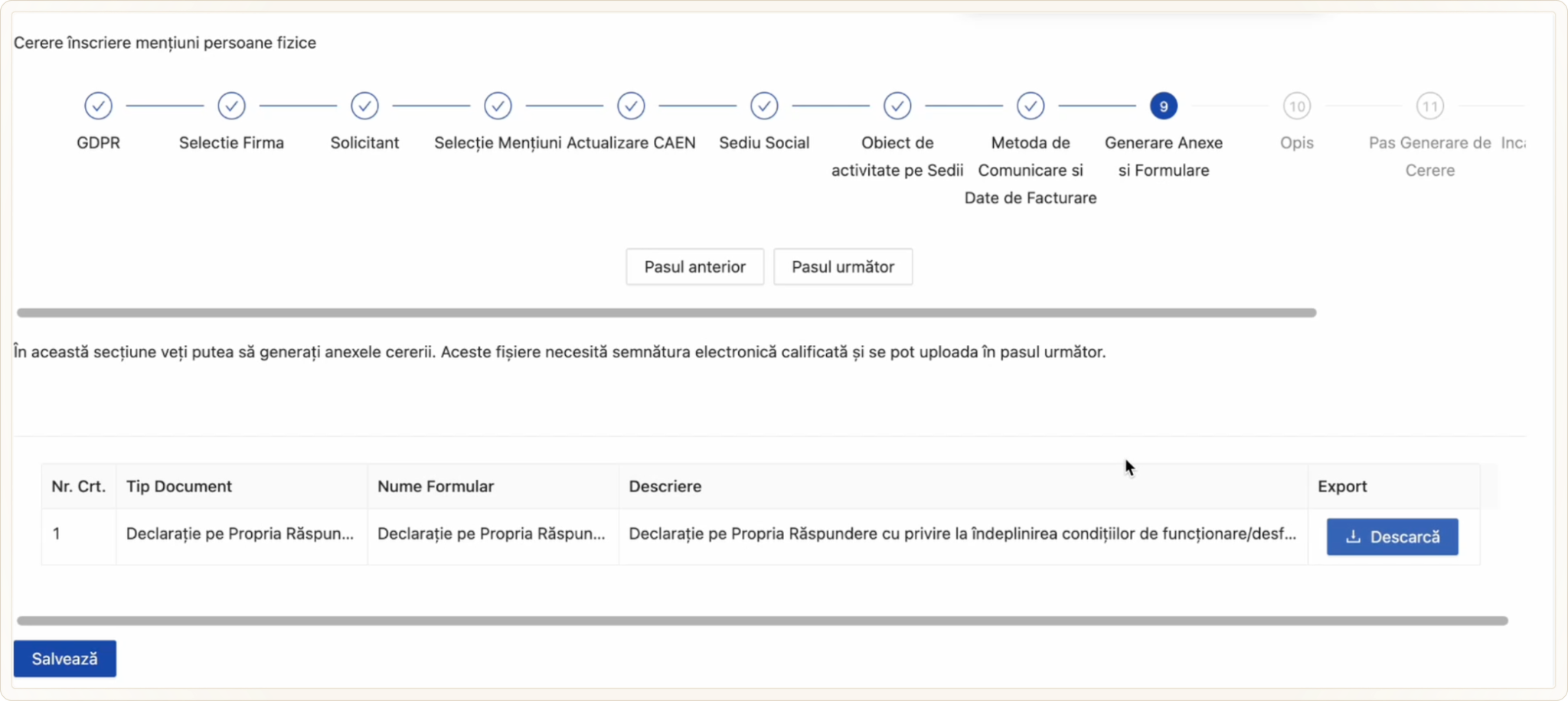This screenshot has width=1568, height=701.
Task: Open the Selecție Mențiuni step icon
Action: 498,106
